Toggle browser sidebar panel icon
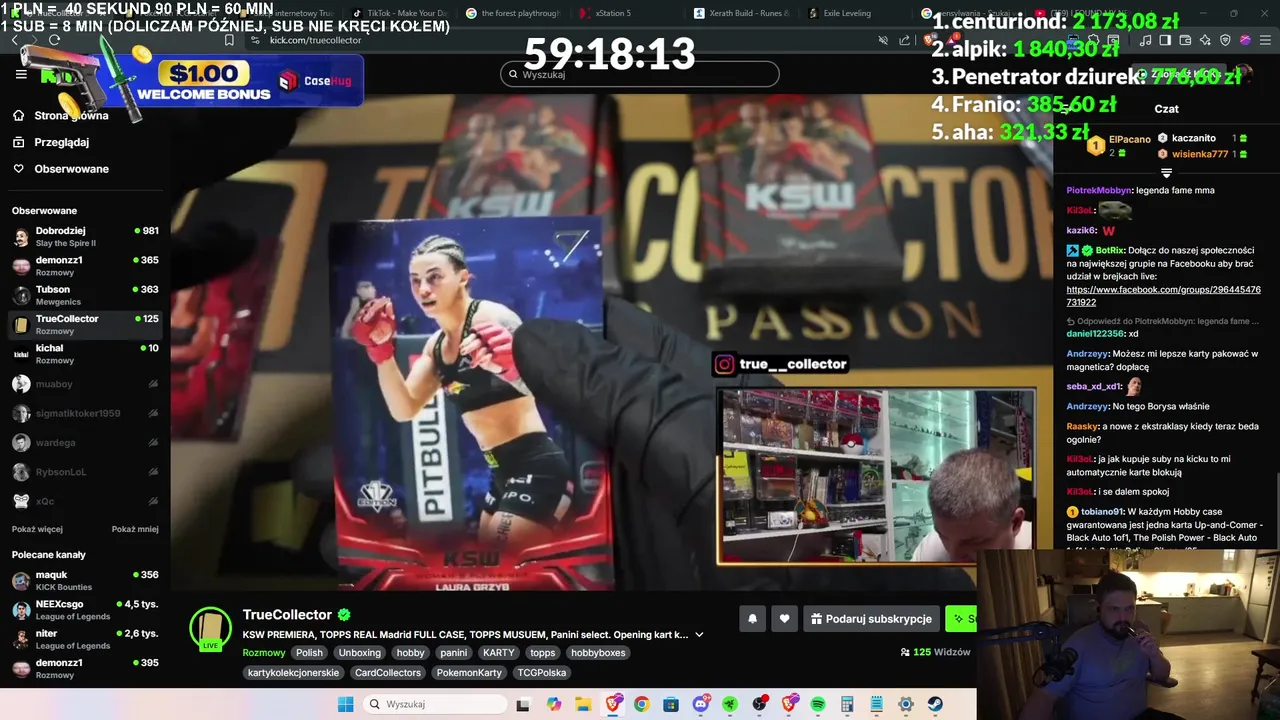The image size is (1280, 720). coord(1165,40)
